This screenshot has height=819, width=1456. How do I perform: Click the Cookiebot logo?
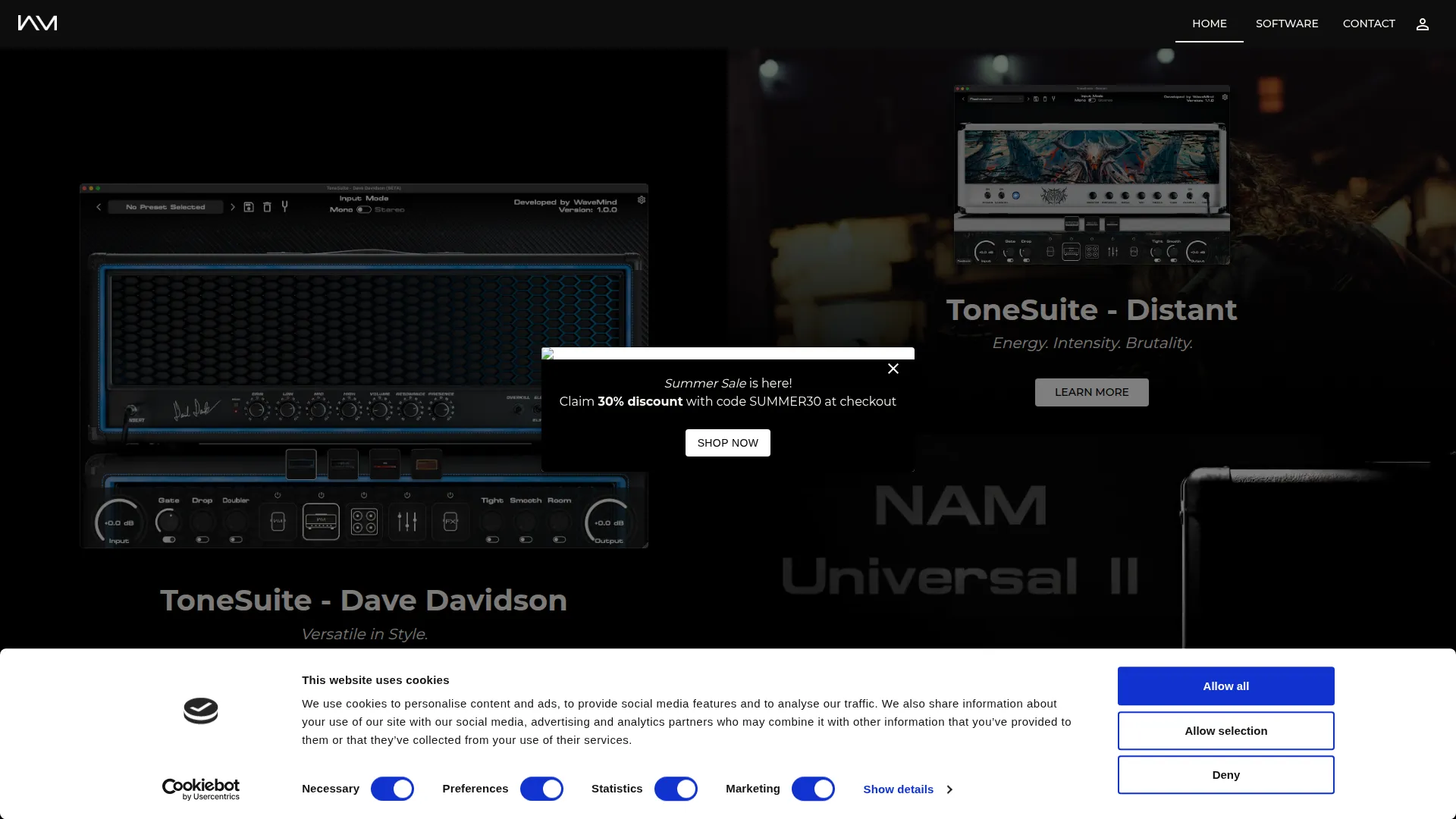click(201, 789)
